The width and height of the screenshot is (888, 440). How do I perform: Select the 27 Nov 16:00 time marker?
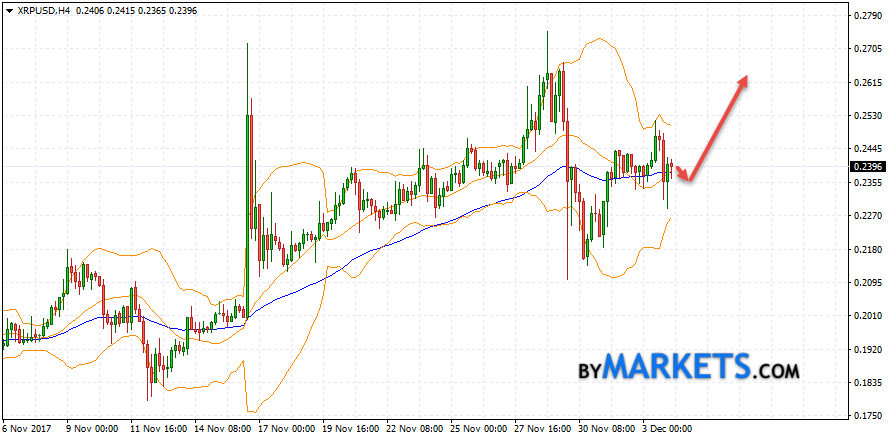pyautogui.click(x=544, y=430)
